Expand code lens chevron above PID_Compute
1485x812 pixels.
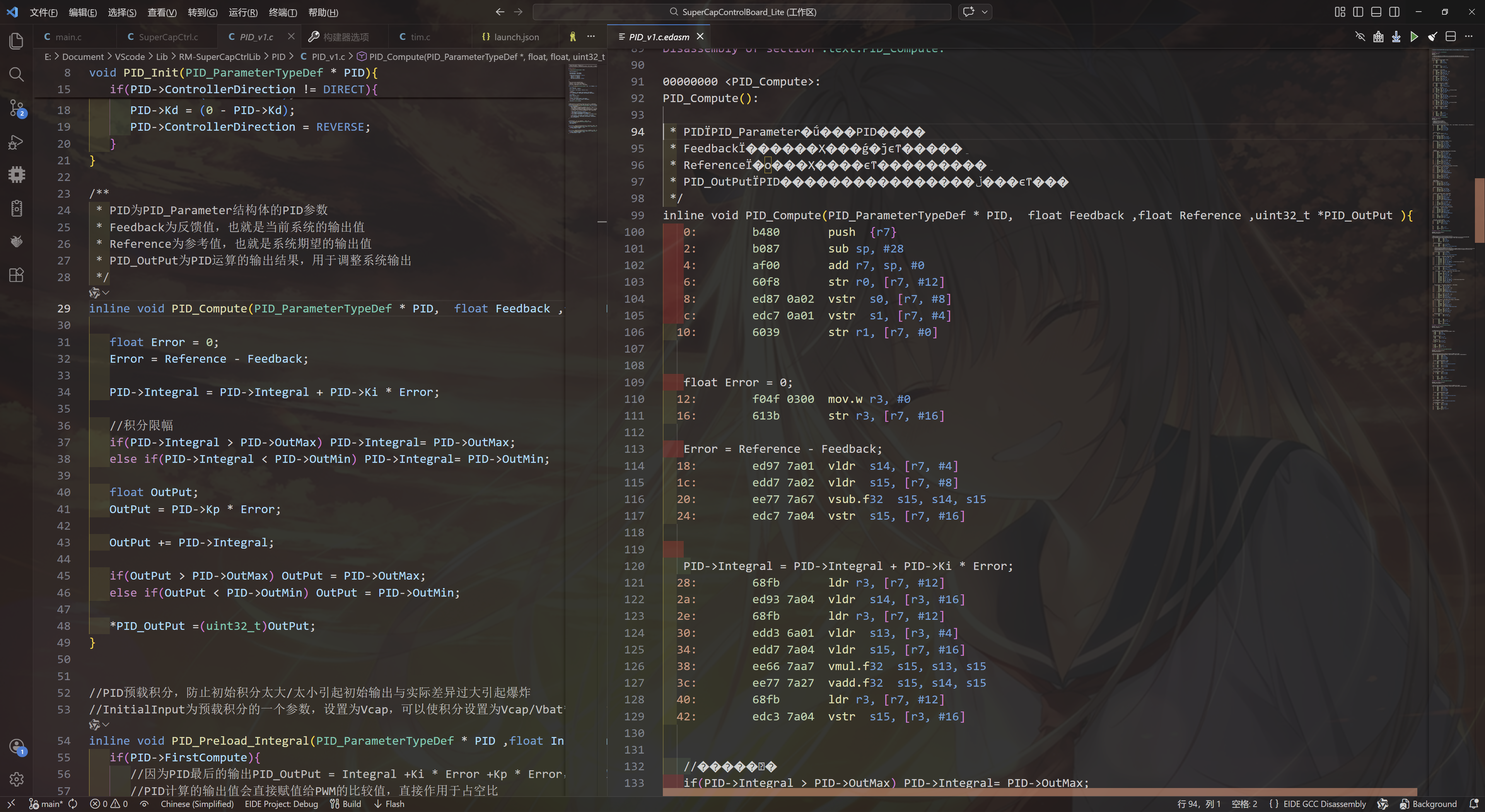click(106, 293)
